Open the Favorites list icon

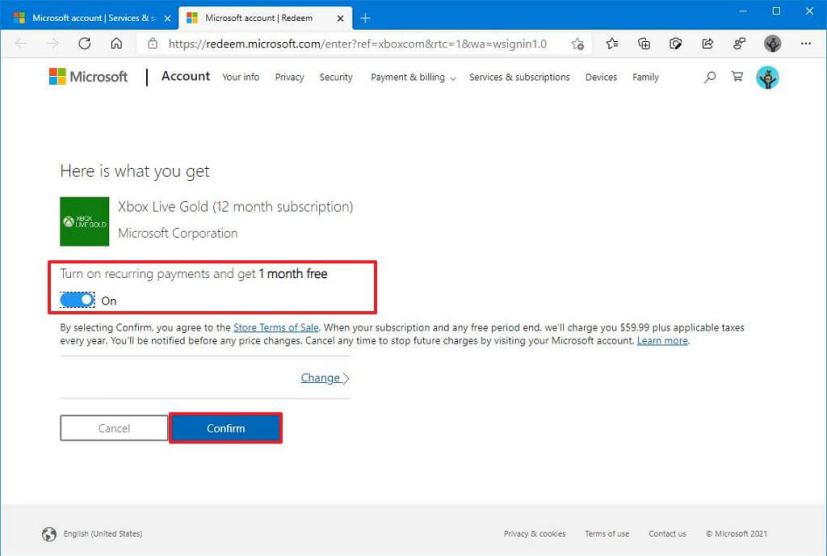tap(612, 44)
